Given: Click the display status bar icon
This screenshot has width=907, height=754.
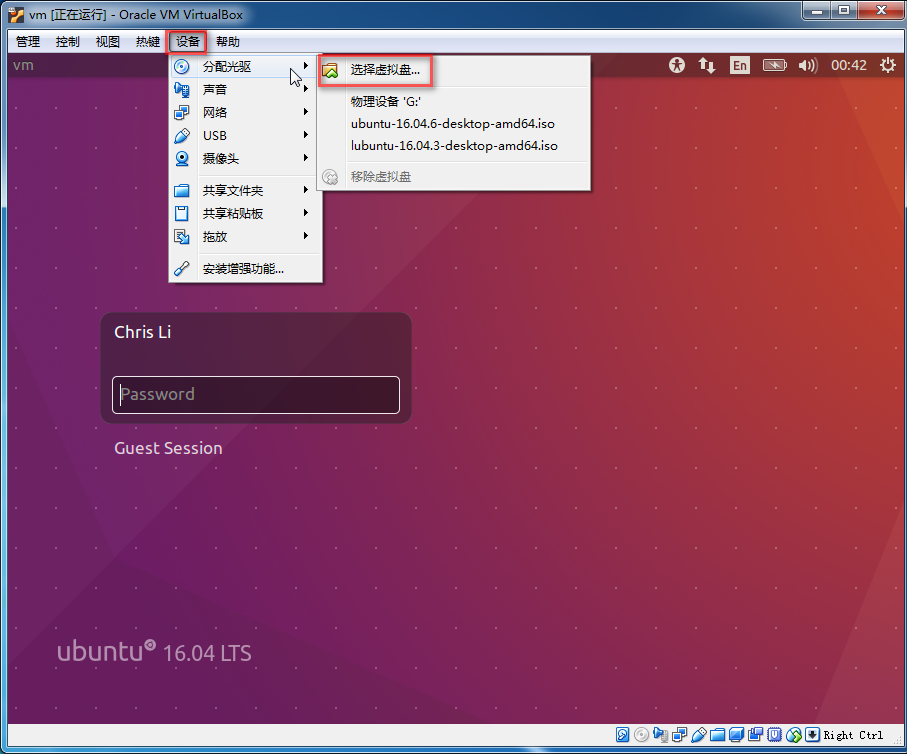Looking at the screenshot, I should (736, 735).
